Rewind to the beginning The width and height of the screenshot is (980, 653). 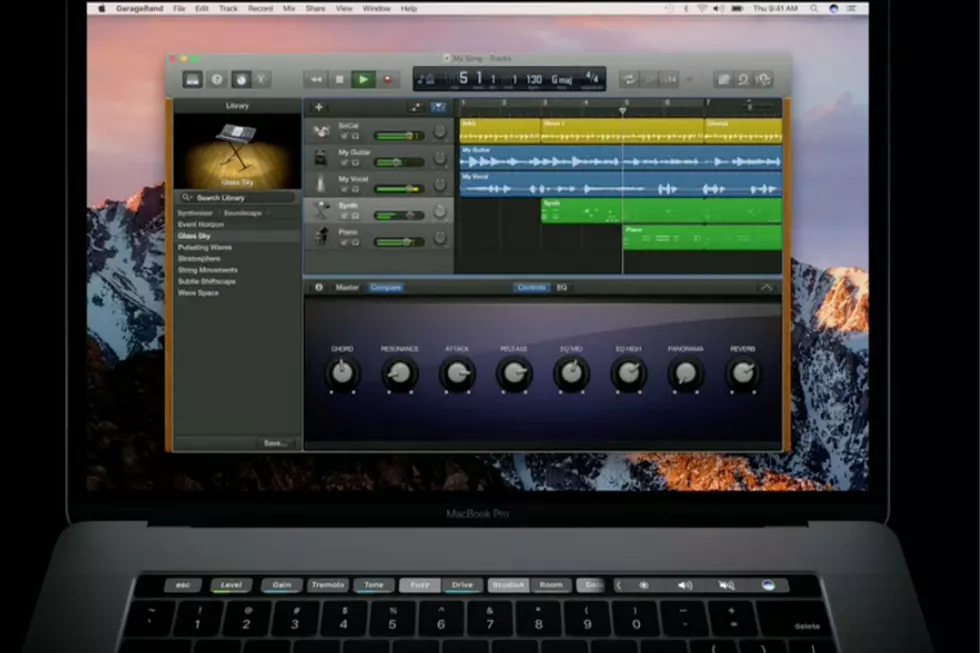pyautogui.click(x=316, y=79)
